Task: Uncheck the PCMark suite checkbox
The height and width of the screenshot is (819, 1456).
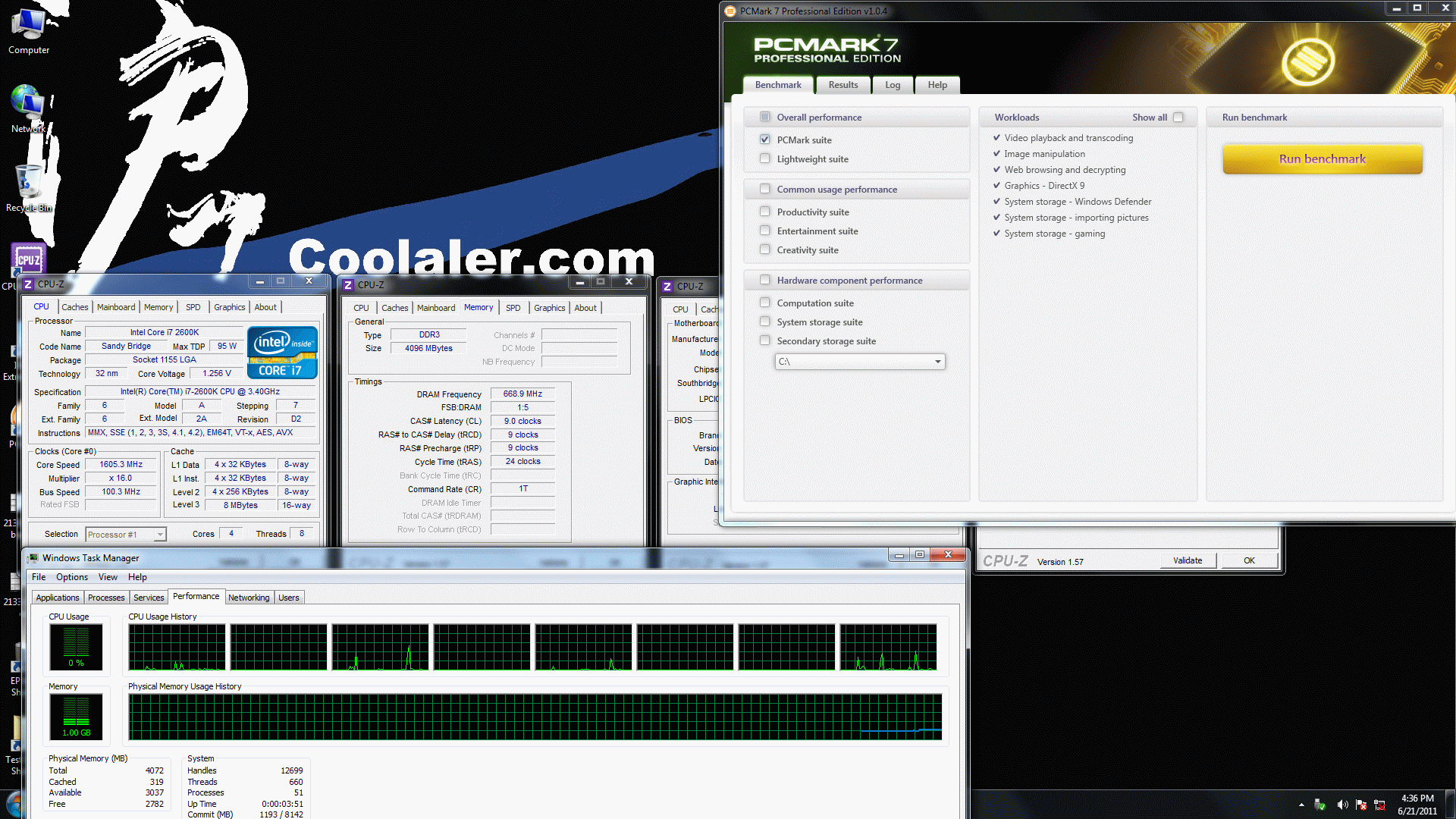Action: [x=764, y=140]
